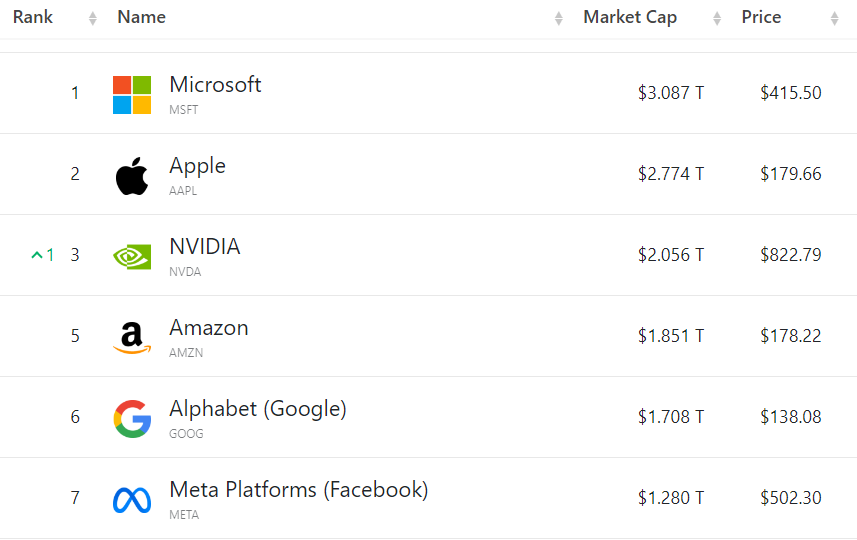Sort table using Price column arrows
The image size is (857, 540).
[835, 19]
